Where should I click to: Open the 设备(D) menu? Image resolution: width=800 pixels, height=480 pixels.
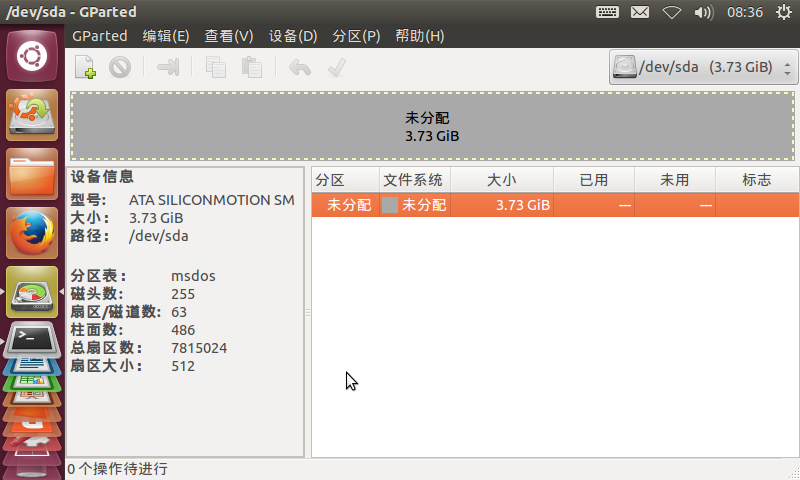pyautogui.click(x=293, y=36)
